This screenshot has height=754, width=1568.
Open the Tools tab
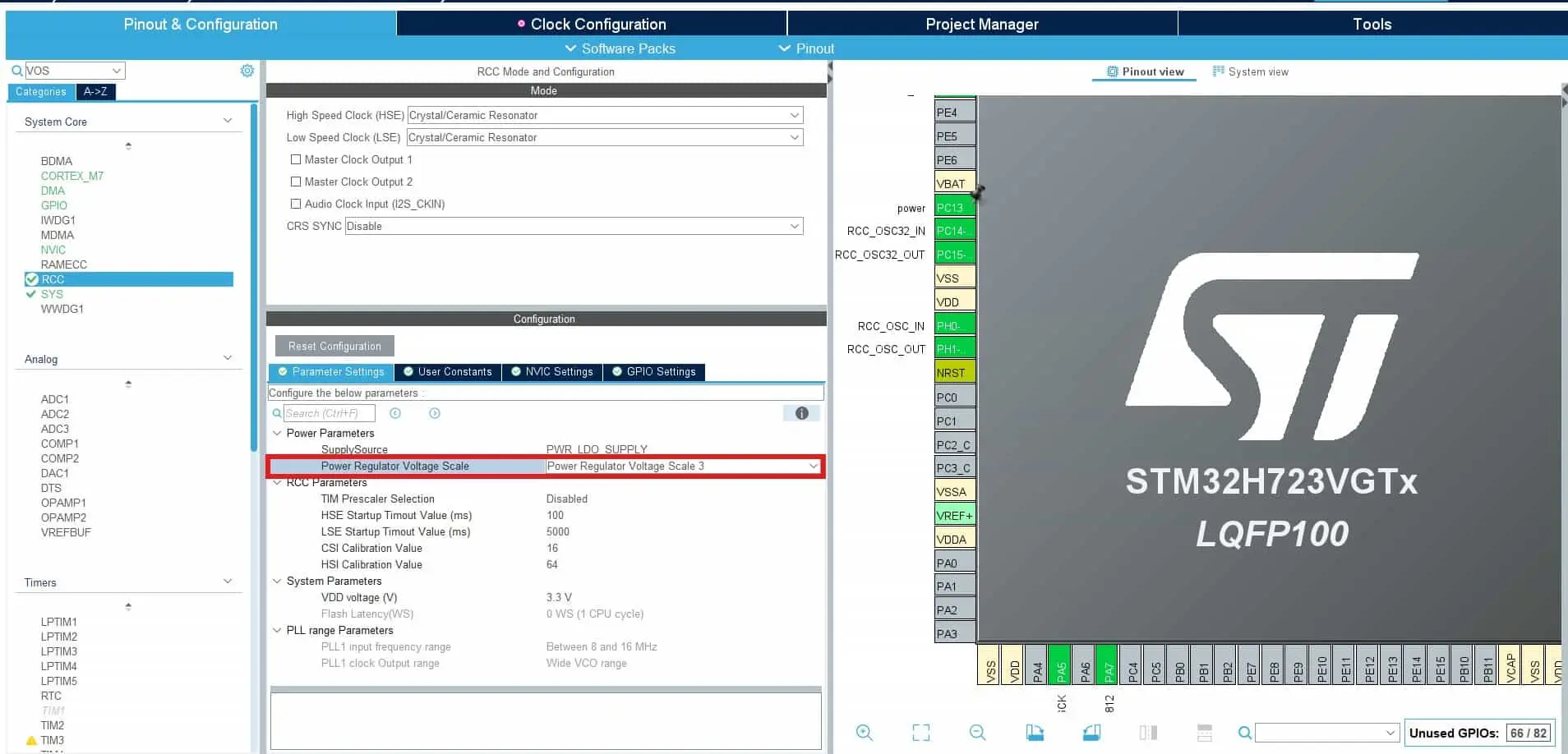coord(1372,24)
